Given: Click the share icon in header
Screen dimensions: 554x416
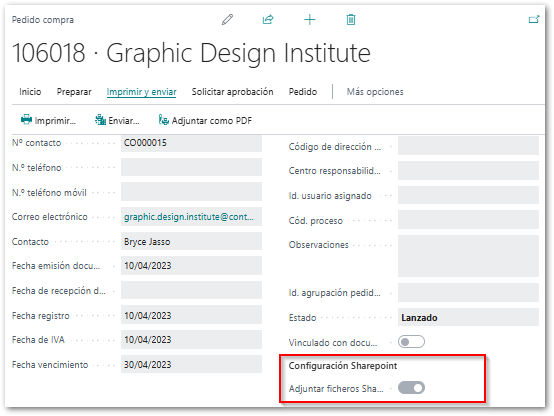Looking at the screenshot, I should [268, 19].
